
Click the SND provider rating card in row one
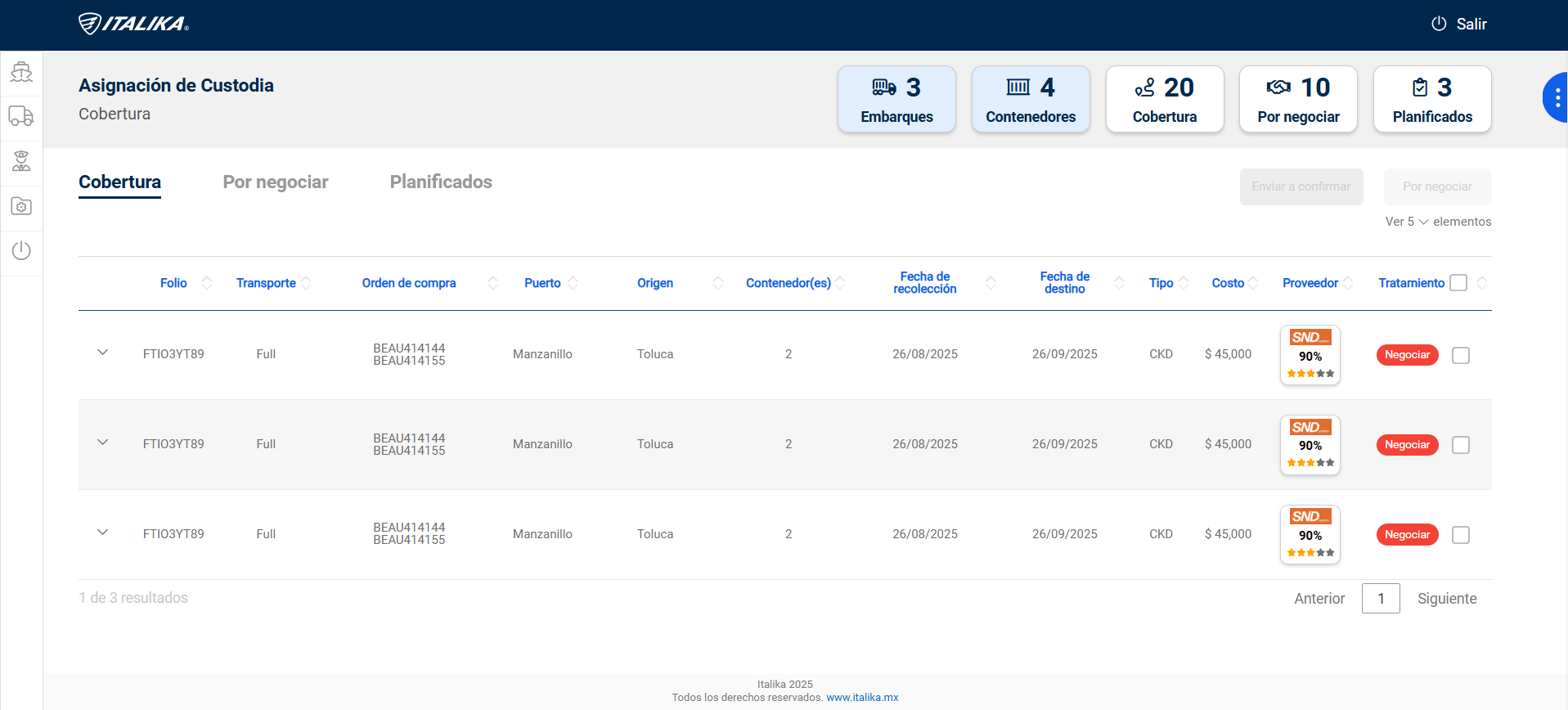point(1310,355)
